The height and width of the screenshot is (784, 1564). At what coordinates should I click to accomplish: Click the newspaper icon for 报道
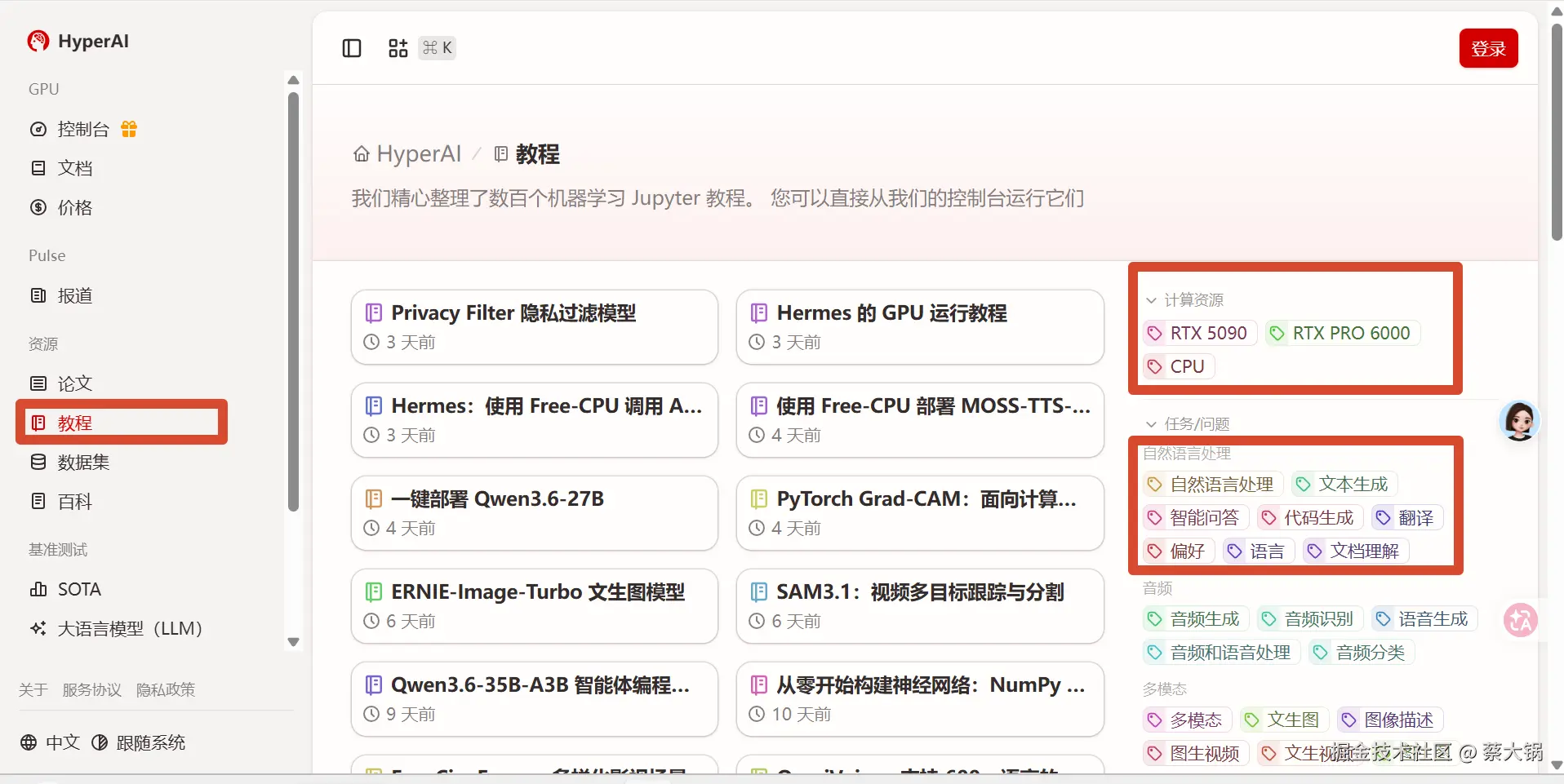coord(38,295)
